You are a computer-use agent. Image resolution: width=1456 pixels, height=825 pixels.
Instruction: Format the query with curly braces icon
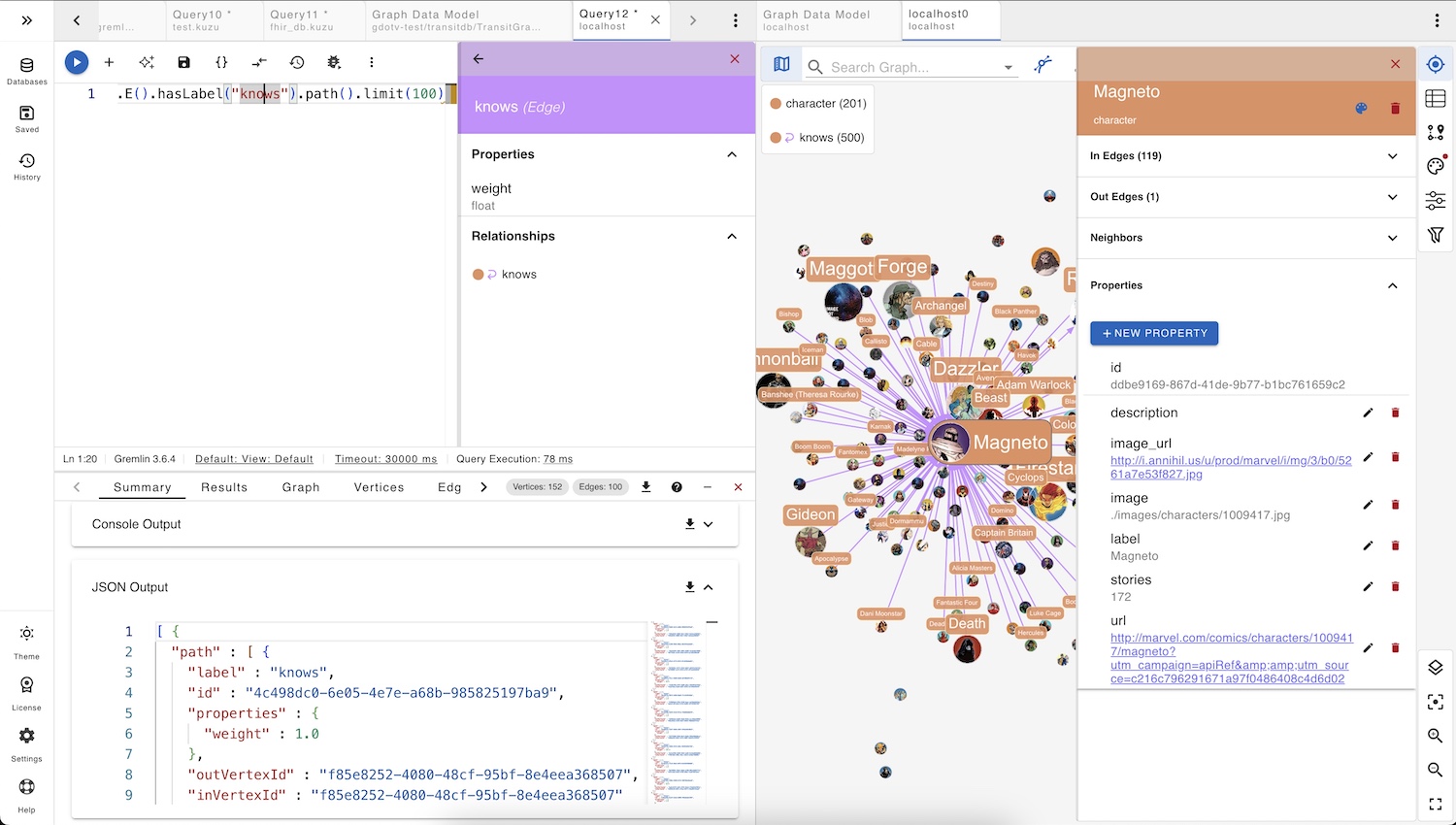click(x=222, y=62)
